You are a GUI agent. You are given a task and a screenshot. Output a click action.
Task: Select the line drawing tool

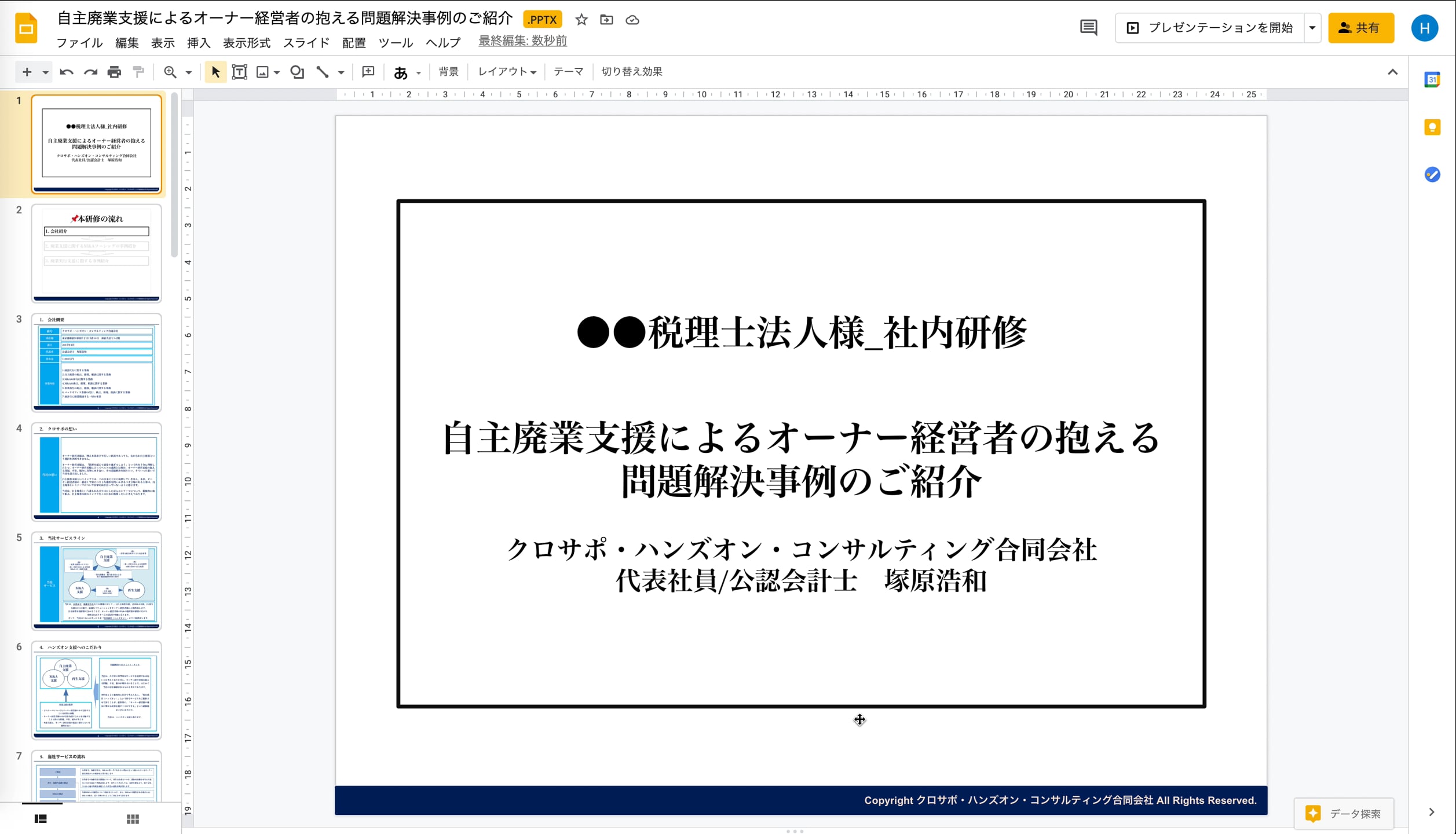323,72
